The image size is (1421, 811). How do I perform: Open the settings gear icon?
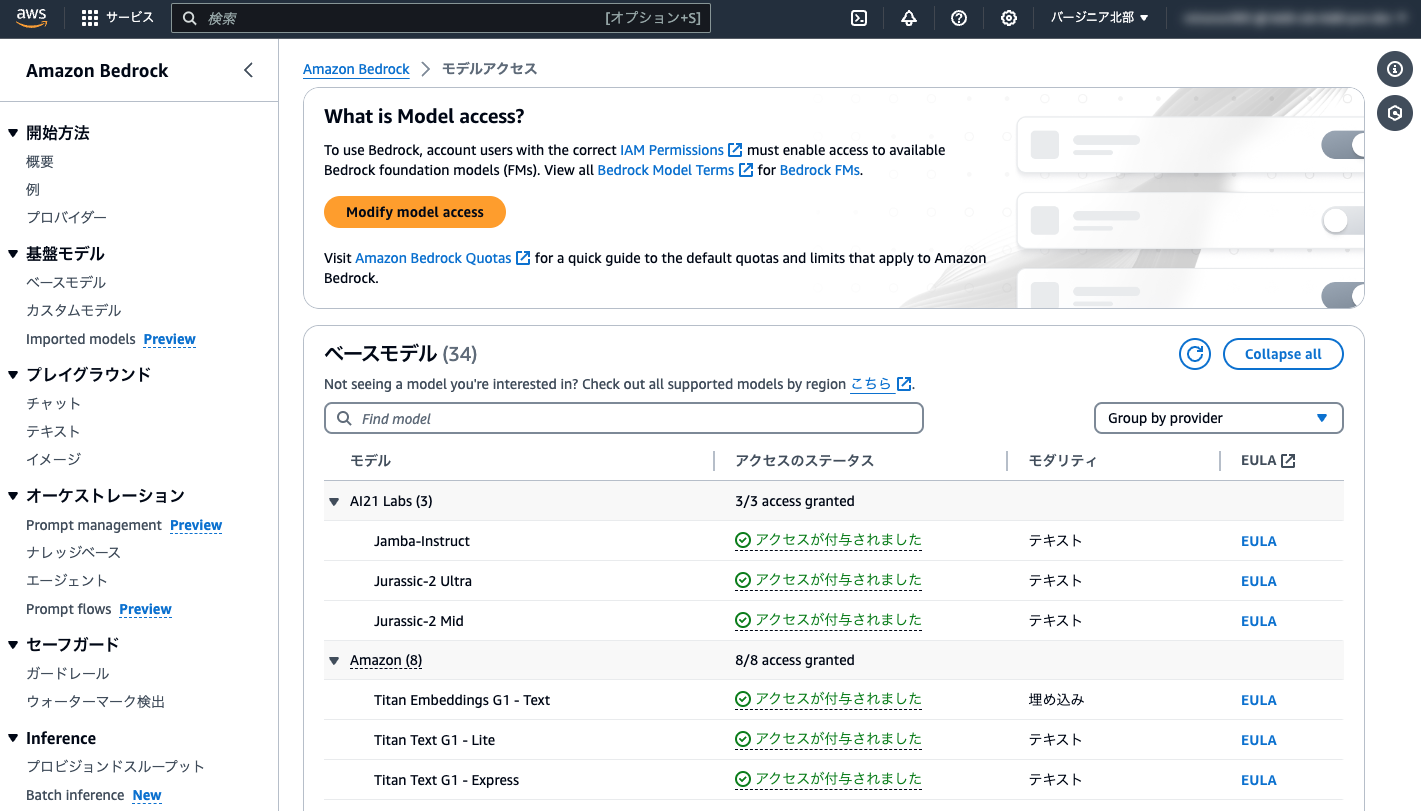(x=1009, y=18)
